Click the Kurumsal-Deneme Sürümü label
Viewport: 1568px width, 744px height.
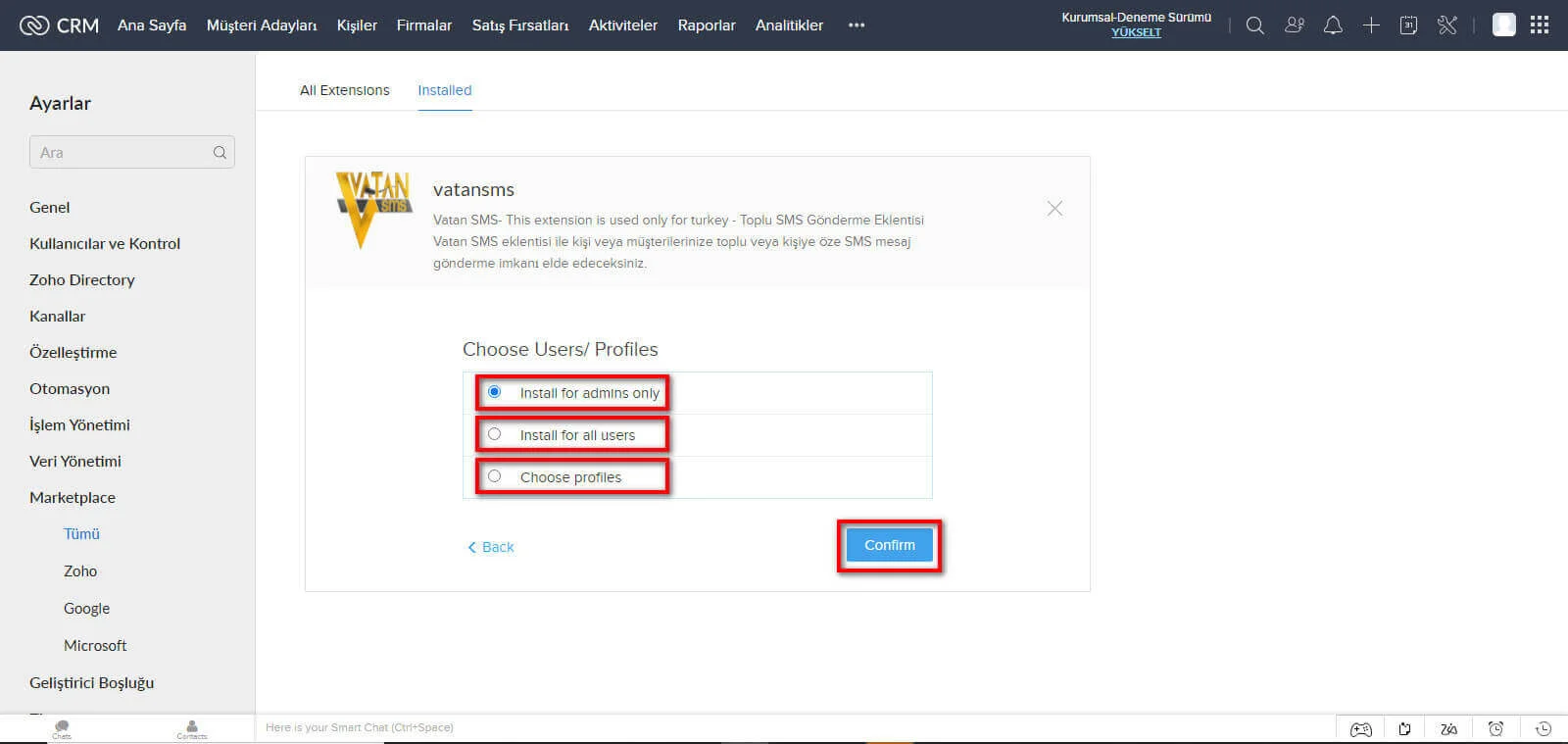1137,18
